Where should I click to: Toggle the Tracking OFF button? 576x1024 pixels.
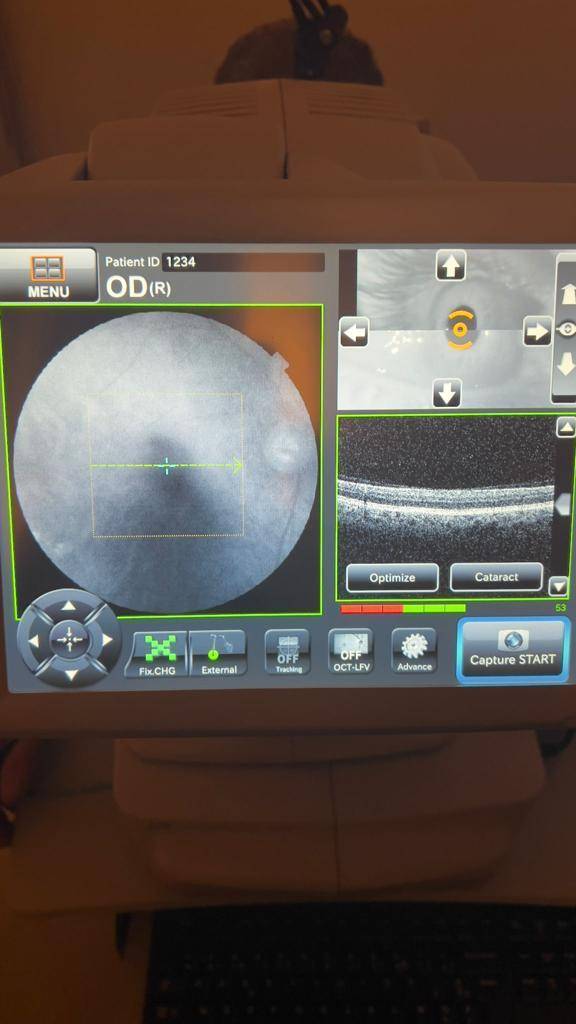pos(288,652)
